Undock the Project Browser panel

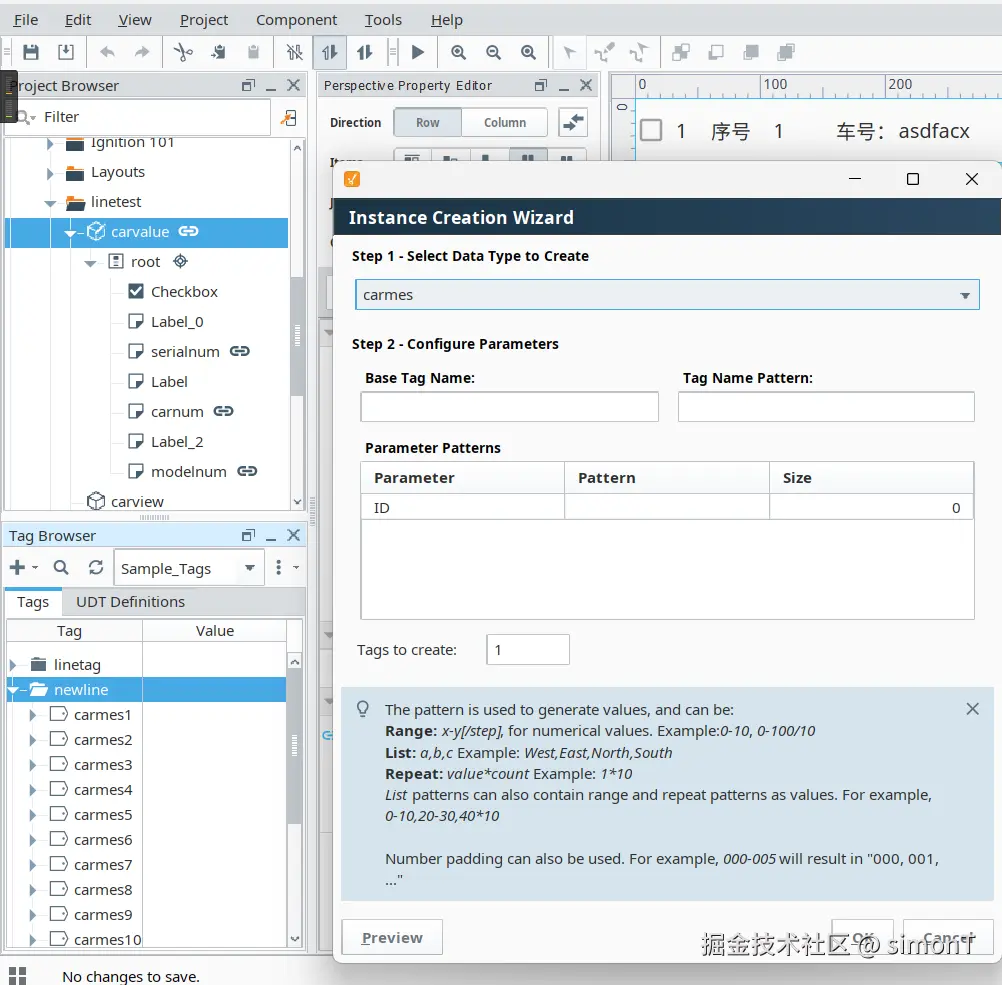click(x=249, y=85)
